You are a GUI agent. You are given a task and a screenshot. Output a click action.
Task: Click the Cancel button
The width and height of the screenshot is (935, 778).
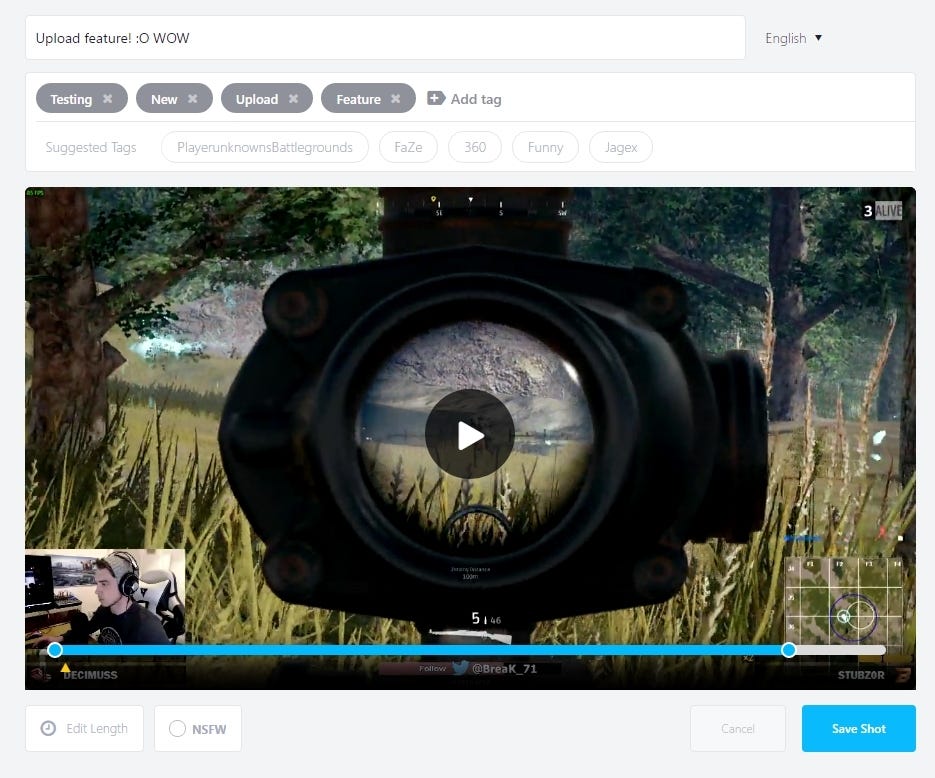coord(738,729)
